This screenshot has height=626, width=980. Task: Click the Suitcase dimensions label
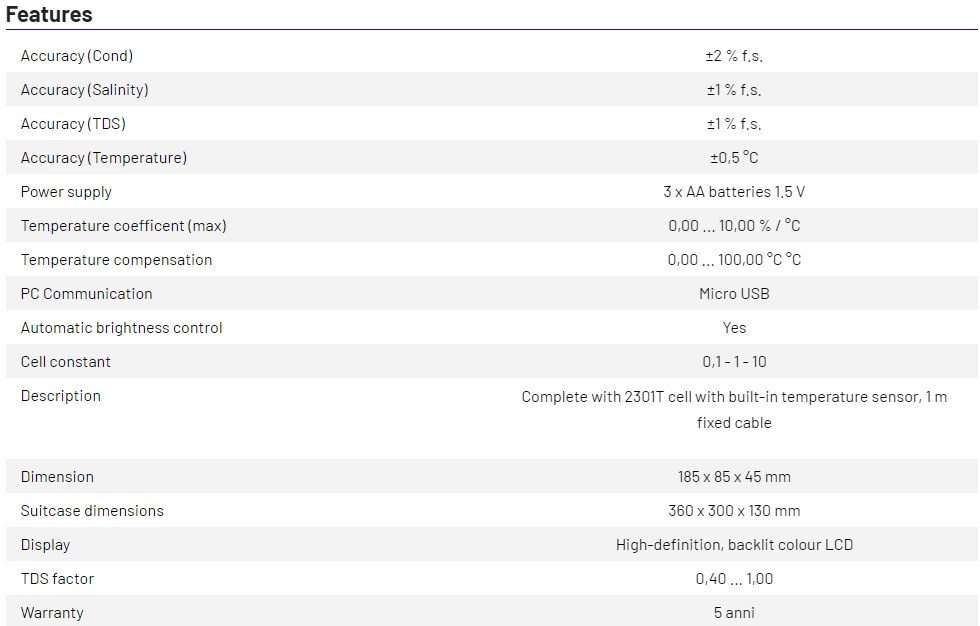coord(92,511)
